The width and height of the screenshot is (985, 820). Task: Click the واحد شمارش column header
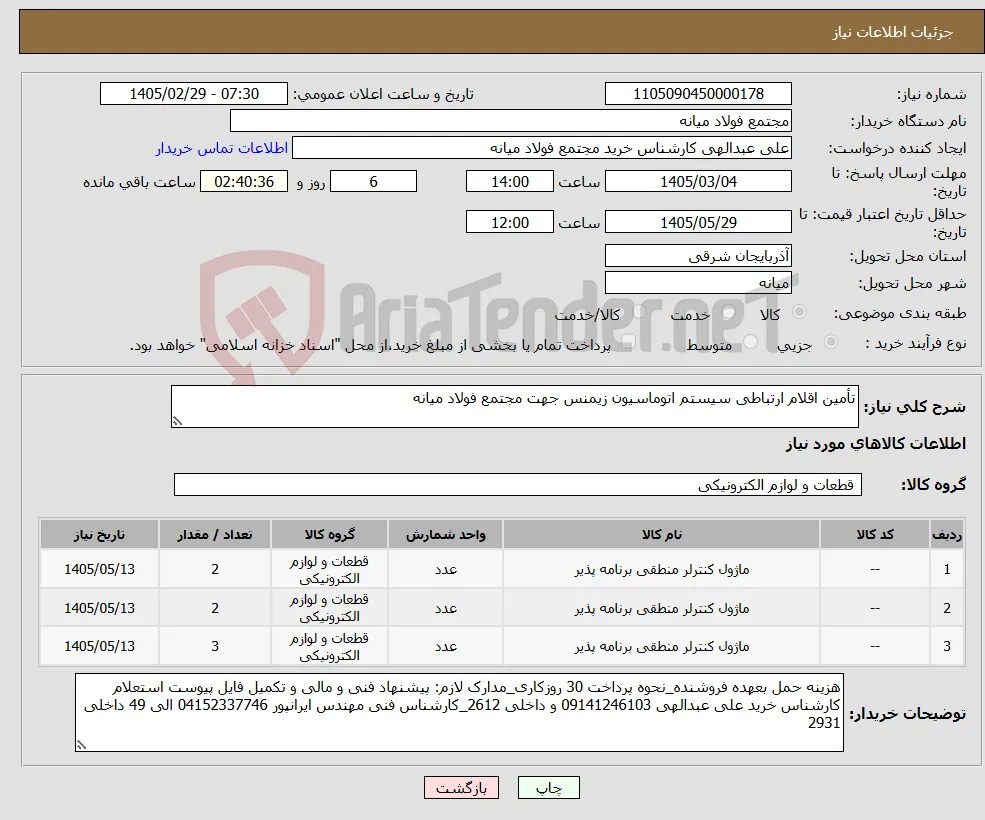(445, 534)
